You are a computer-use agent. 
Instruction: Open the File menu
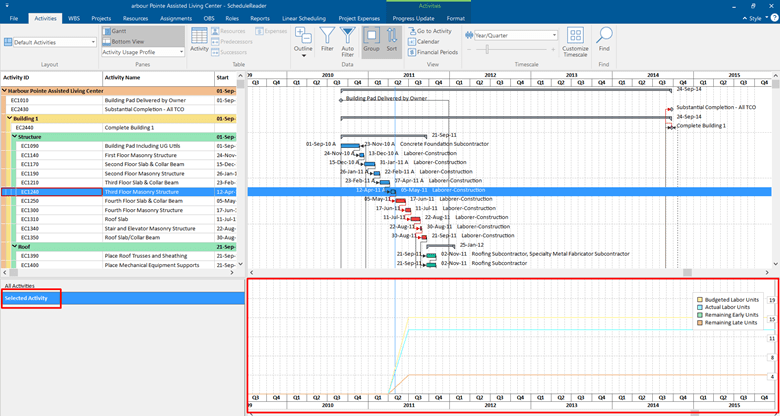pos(13,18)
